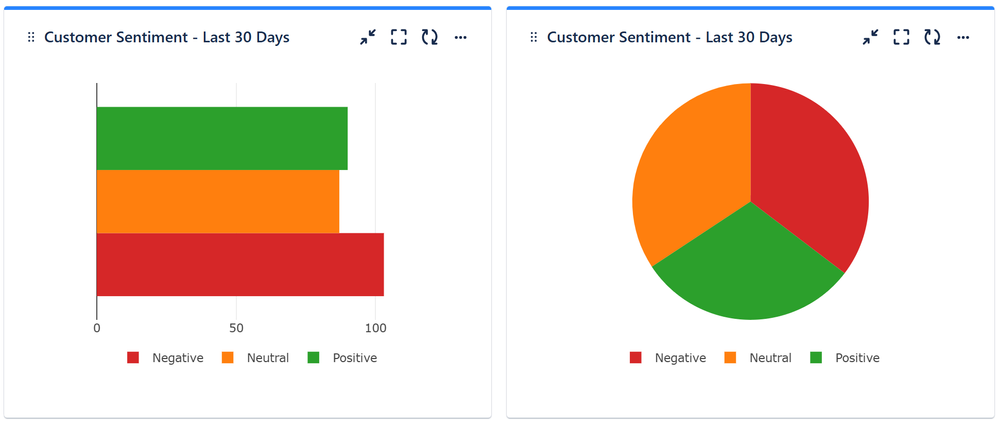Click the 100 axis label on bar chart
This screenshot has height=424, width=998.
376,329
